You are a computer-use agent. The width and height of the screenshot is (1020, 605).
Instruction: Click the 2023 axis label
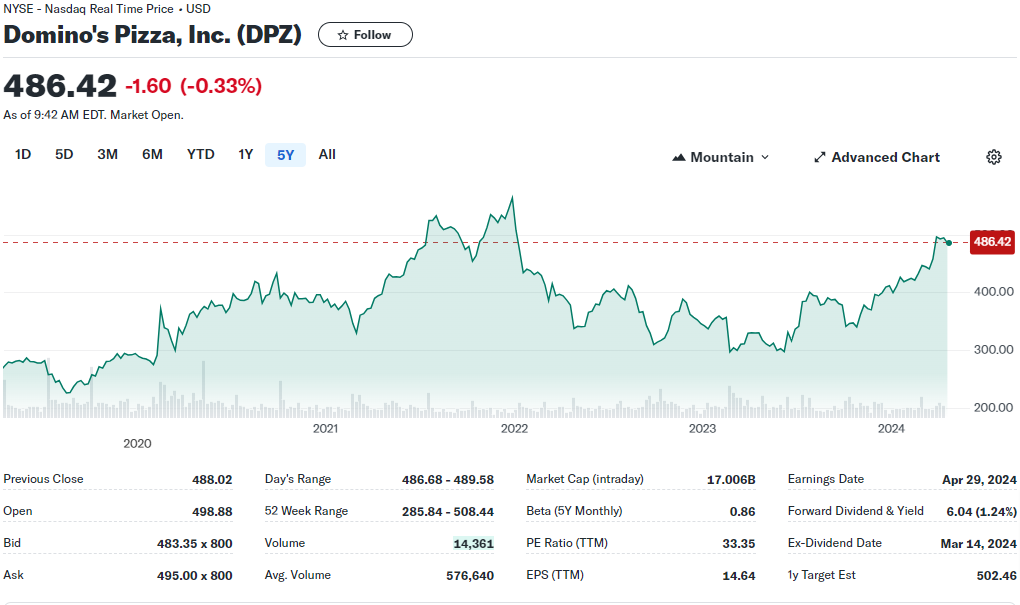(x=703, y=429)
